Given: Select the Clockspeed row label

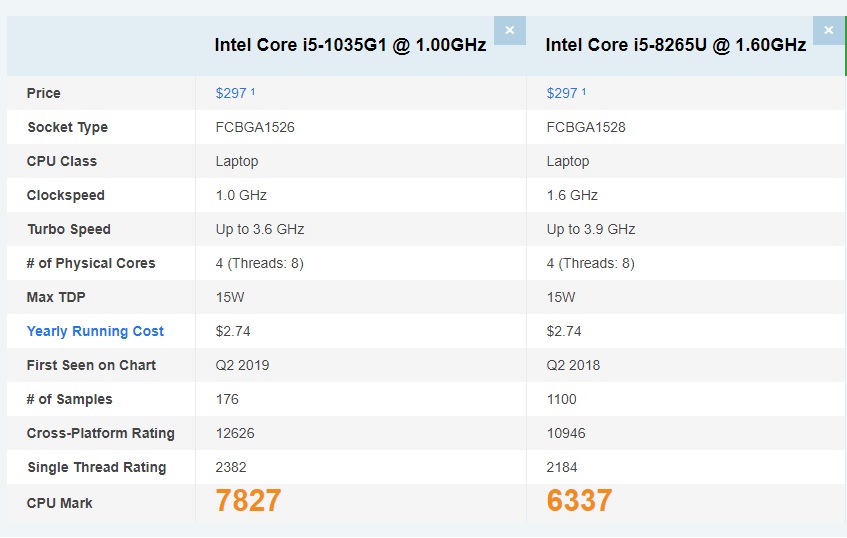Looking at the screenshot, I should click(65, 195).
